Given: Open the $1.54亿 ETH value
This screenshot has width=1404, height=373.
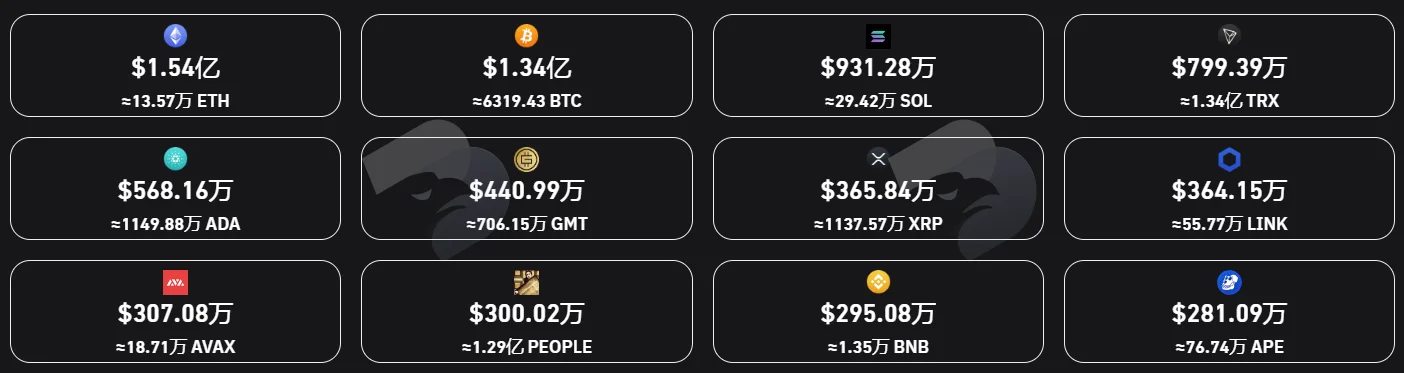Looking at the screenshot, I should (175, 68).
